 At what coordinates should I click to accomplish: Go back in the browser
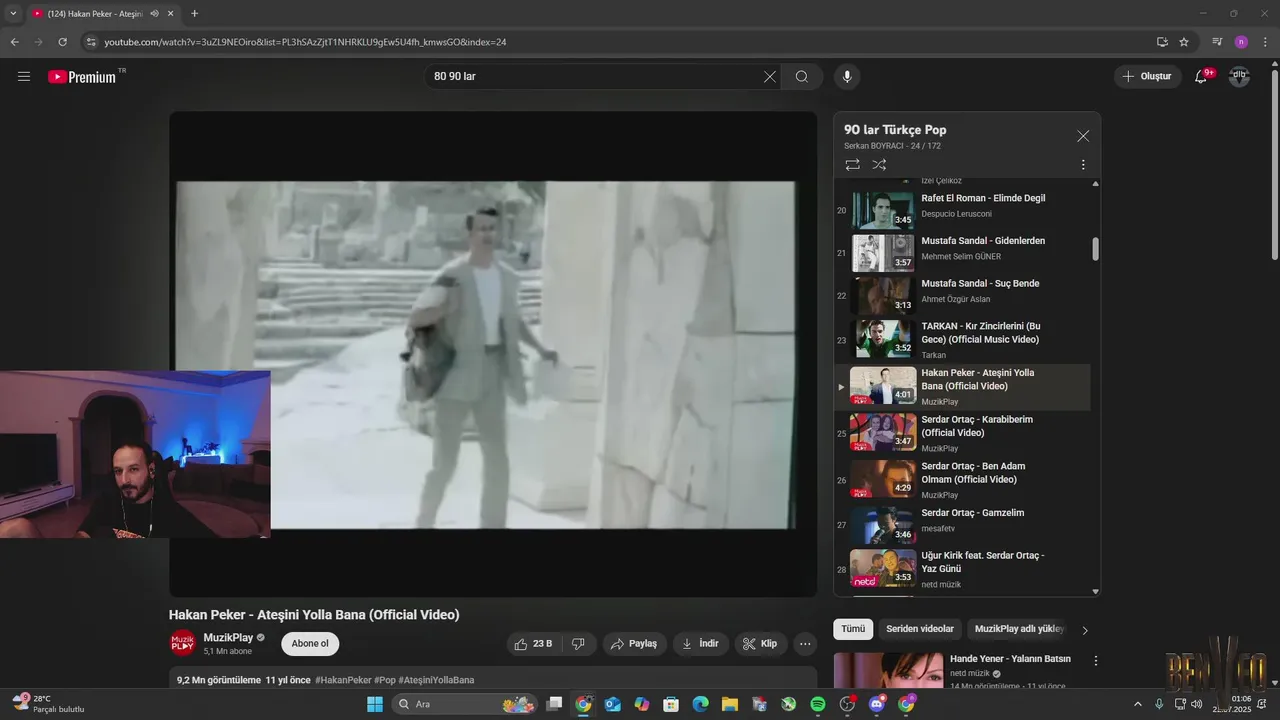tap(14, 42)
